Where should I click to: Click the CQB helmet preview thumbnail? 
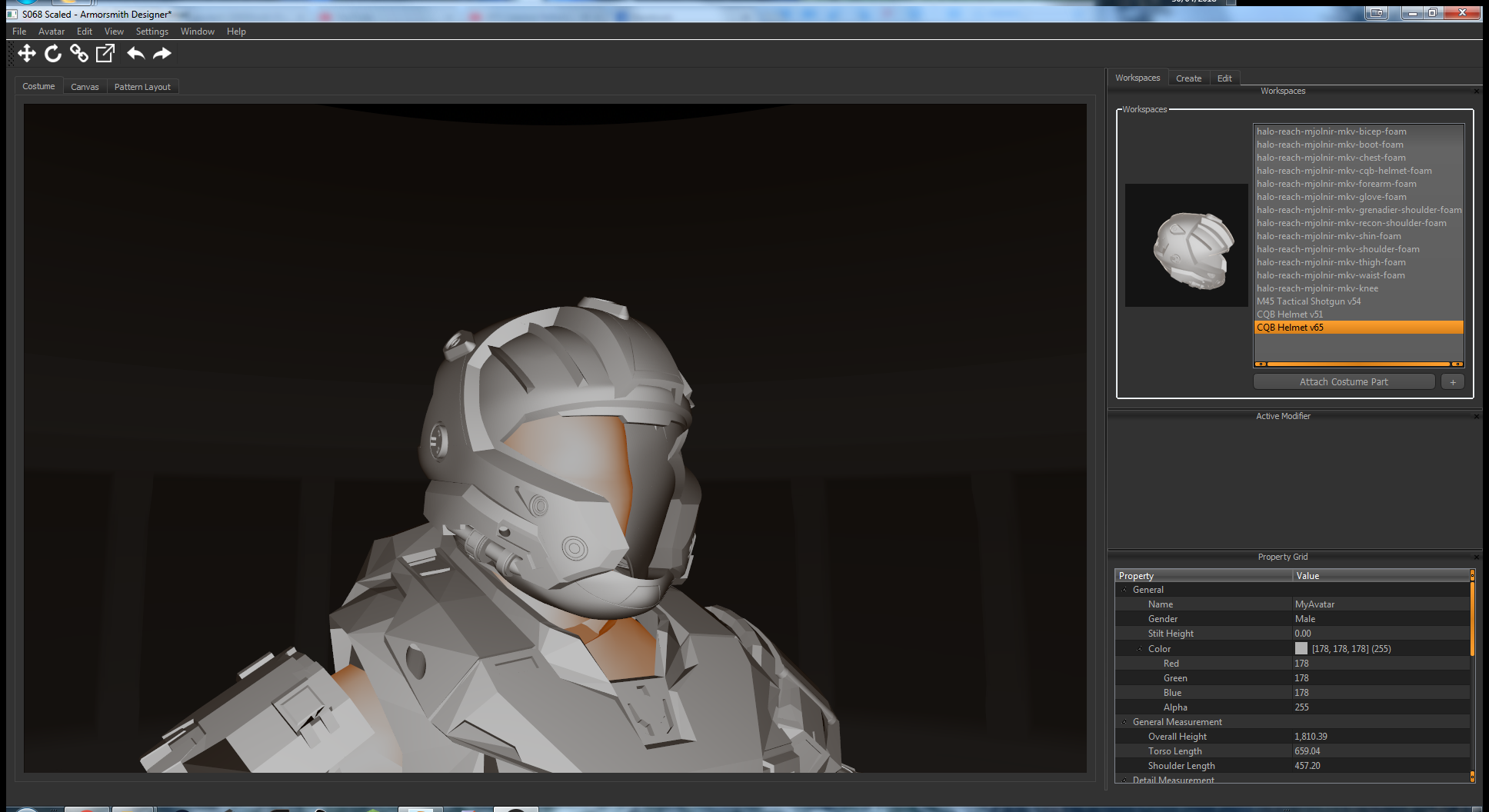(1186, 245)
